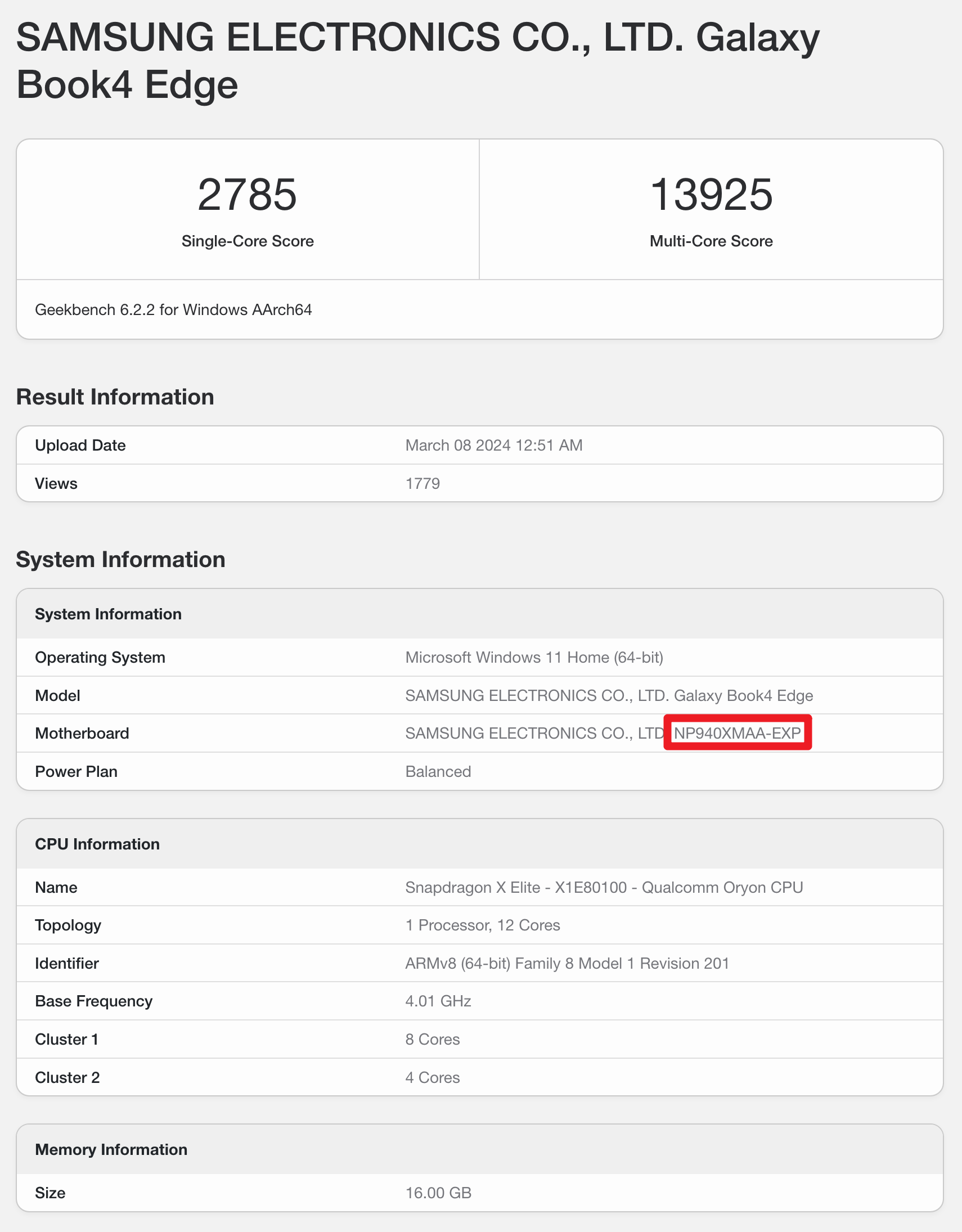962x1232 pixels.
Task: Click the Power Plan value Balanced
Action: [x=438, y=771]
